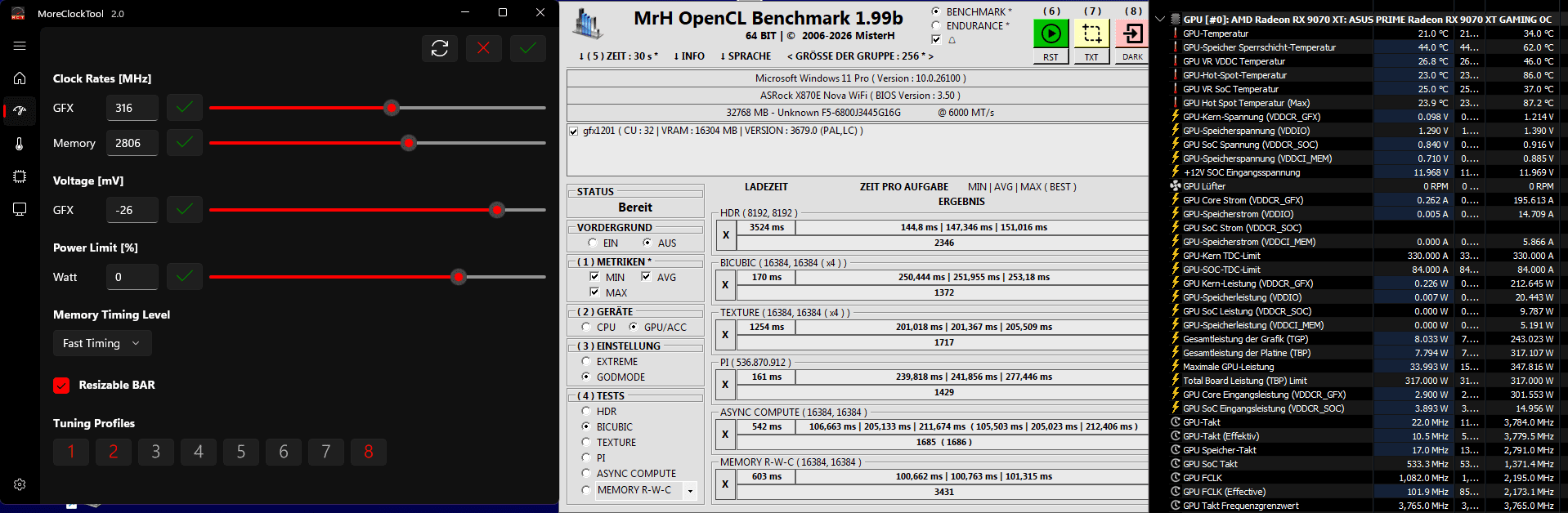This screenshot has width=1568, height=513.
Task: Open the chip hardware info sidebar icon
Action: (20, 176)
